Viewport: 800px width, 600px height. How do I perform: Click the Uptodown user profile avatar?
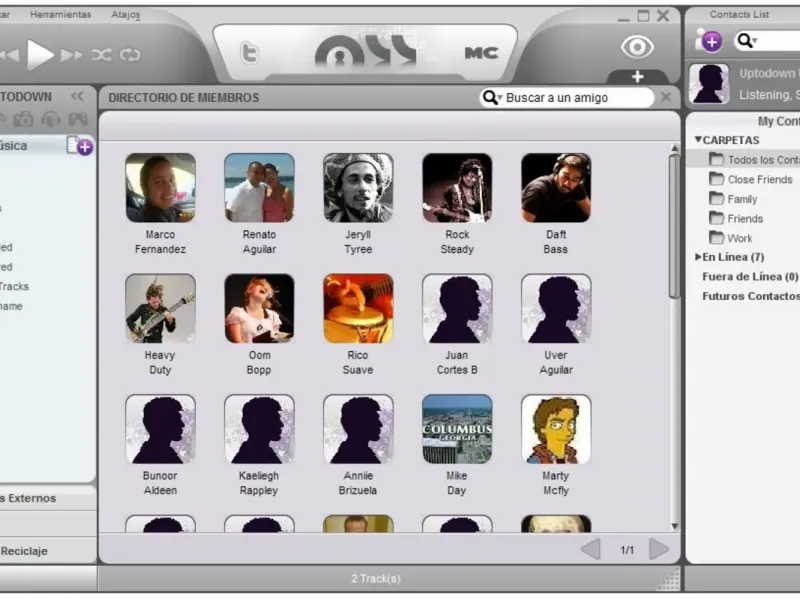pyautogui.click(x=709, y=84)
